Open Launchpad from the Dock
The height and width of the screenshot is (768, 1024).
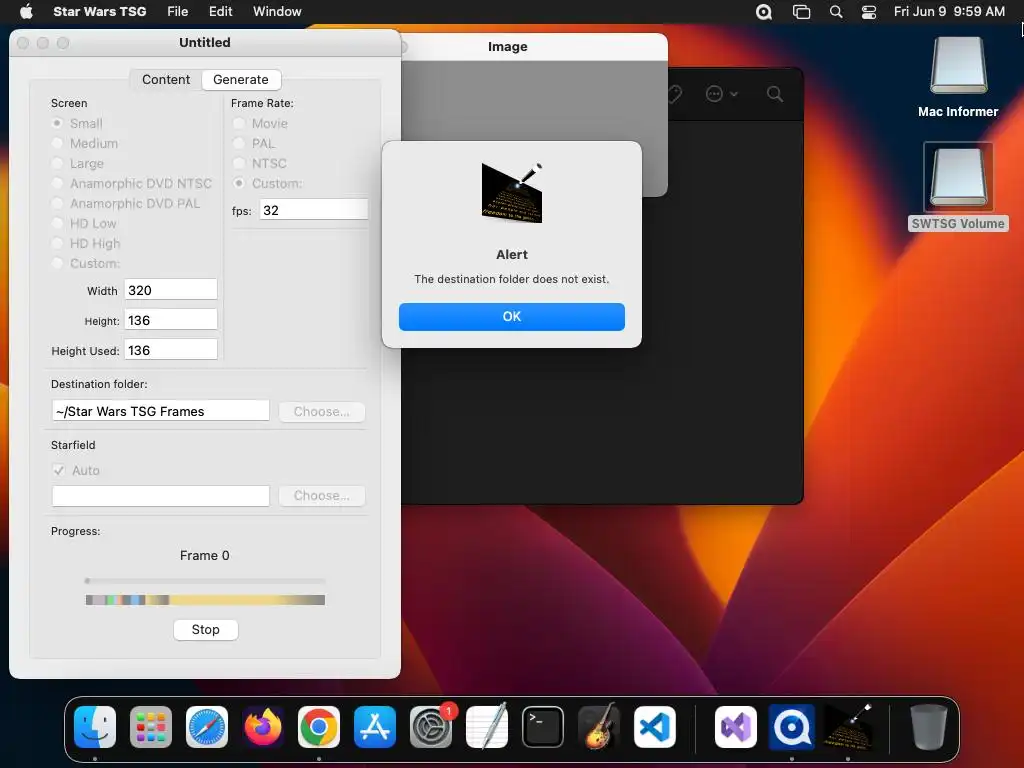coord(151,727)
